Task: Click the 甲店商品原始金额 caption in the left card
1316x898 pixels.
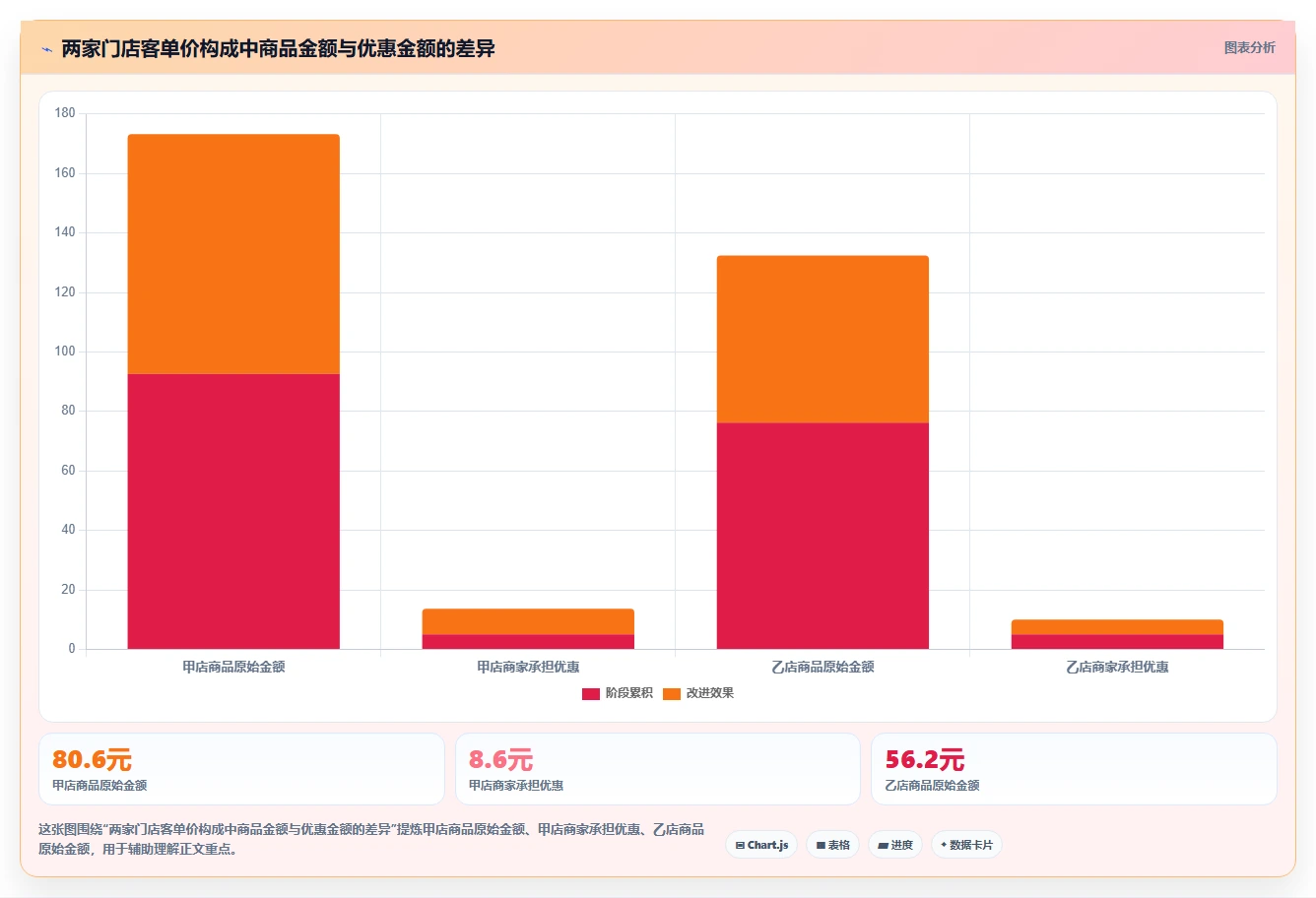Action: pos(99,786)
